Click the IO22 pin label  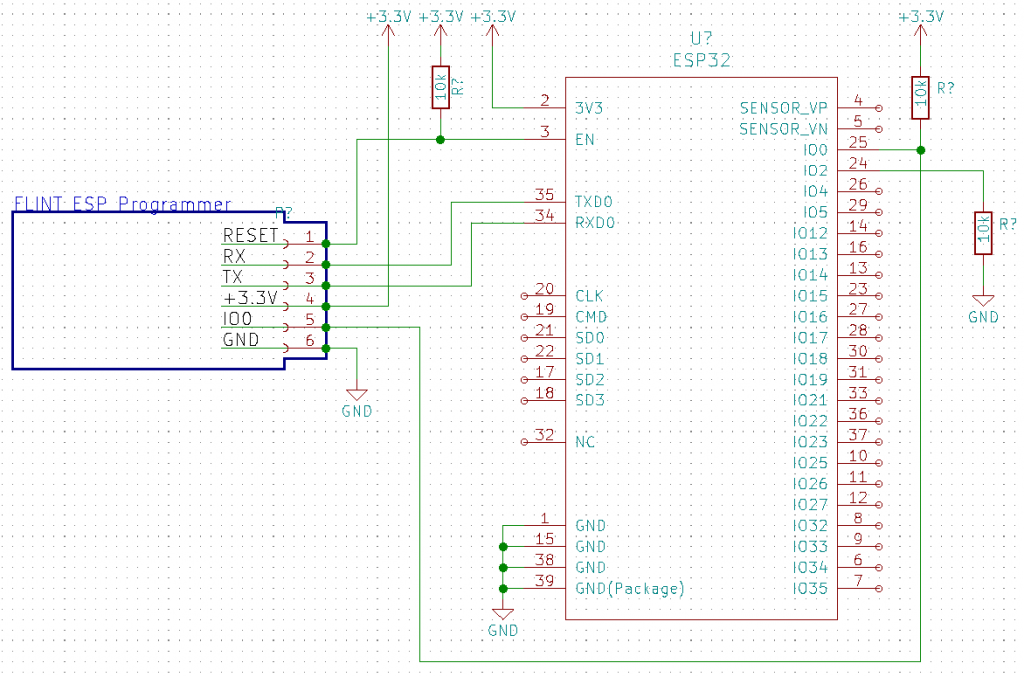pyautogui.click(x=810, y=421)
